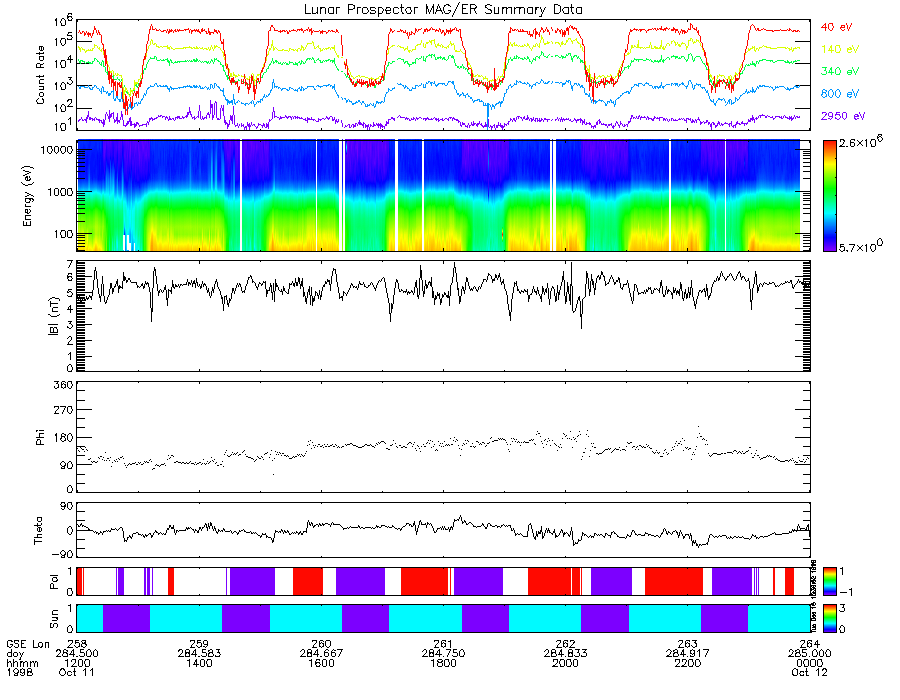Click the '270' Phi axis tick label
The width and height of the screenshot is (900, 700).
coord(64,411)
